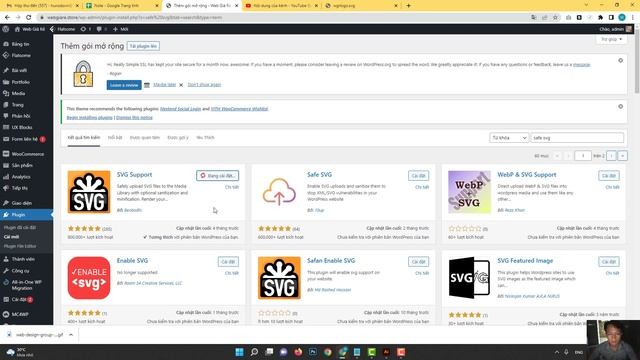This screenshot has width=640, height=360.
Task: Bookmark this page with the star icon
Action: [x=555, y=18]
